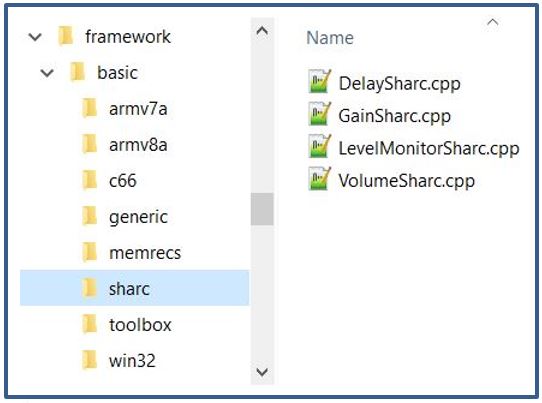Image resolution: width=542 pixels, height=403 pixels.
Task: Collapse the basic folder chevron
Action: point(47,73)
